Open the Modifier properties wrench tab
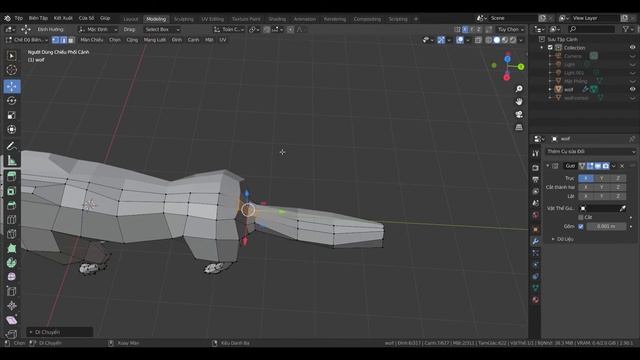 click(536, 241)
